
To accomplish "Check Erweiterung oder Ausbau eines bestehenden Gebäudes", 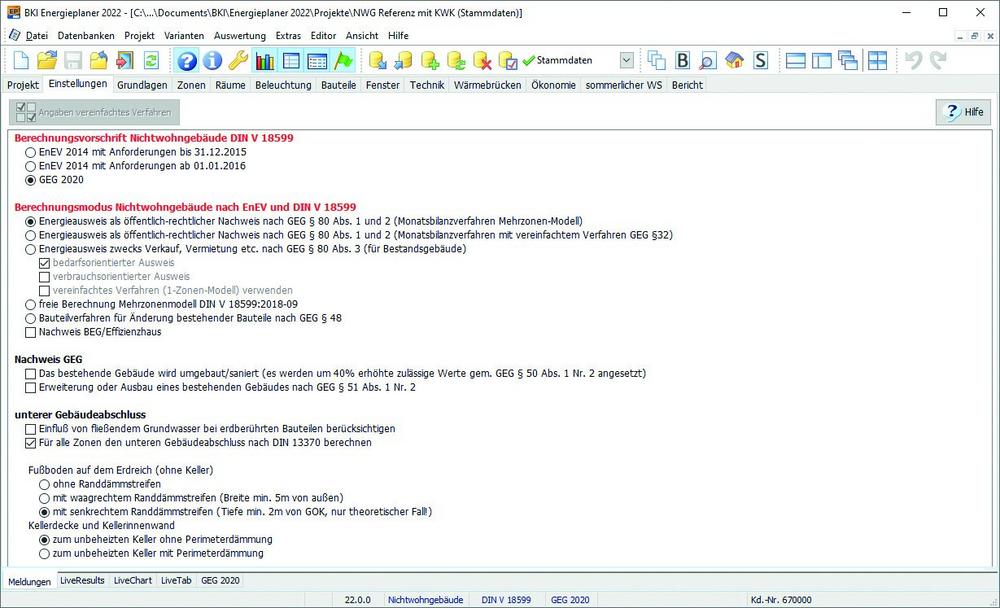I will [31, 388].
